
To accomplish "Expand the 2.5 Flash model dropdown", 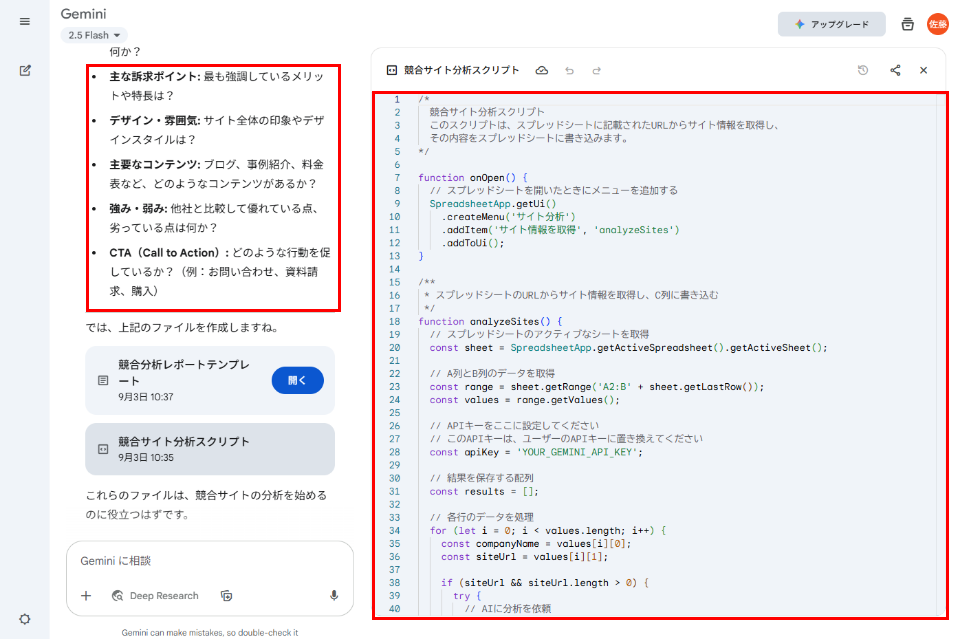I will coord(94,36).
